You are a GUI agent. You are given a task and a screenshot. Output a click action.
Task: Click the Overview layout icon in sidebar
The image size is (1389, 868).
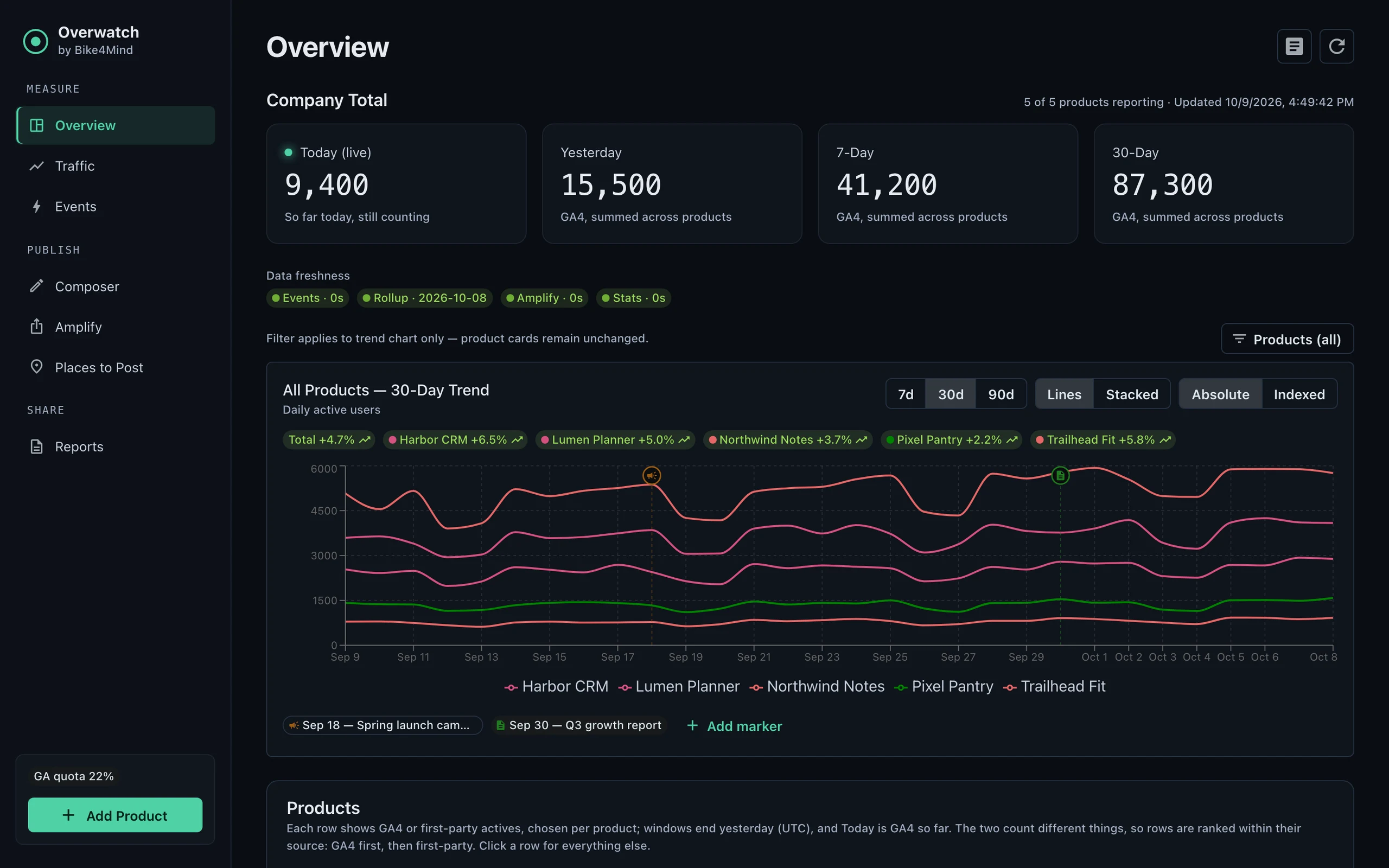point(37,125)
